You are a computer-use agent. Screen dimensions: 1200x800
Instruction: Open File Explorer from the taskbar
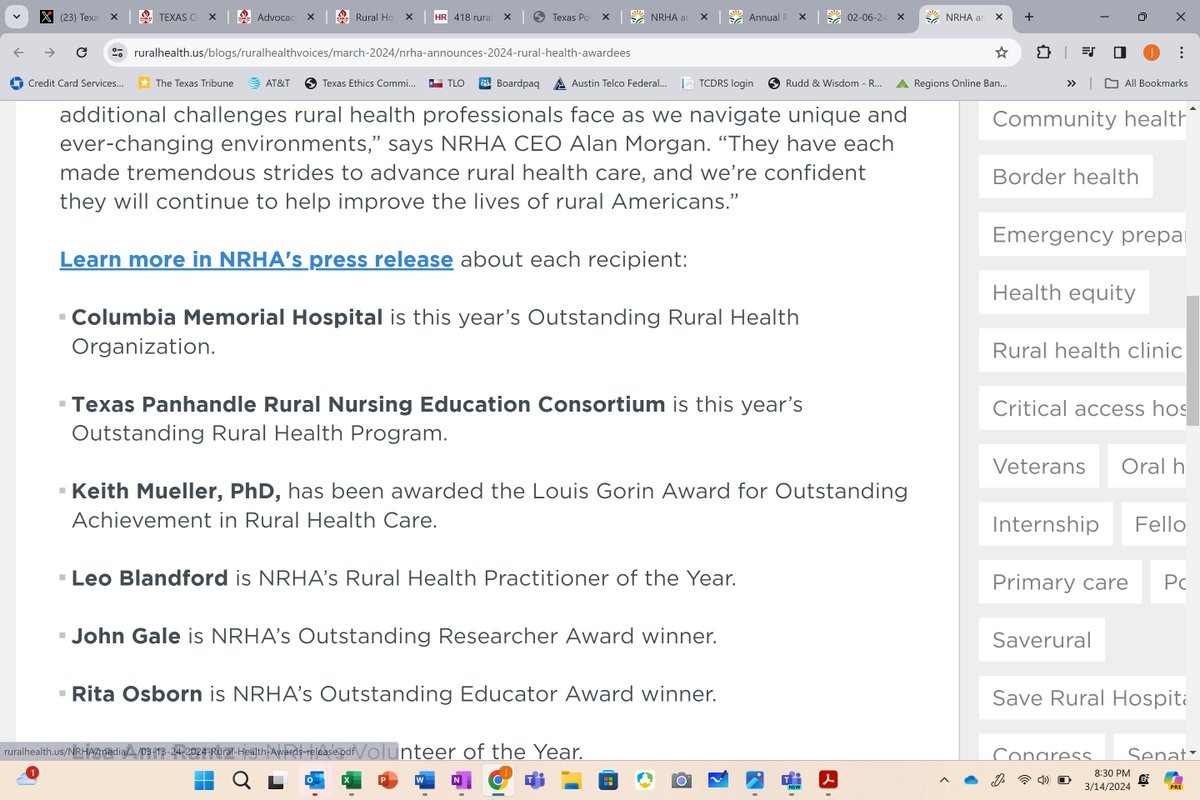(571, 780)
